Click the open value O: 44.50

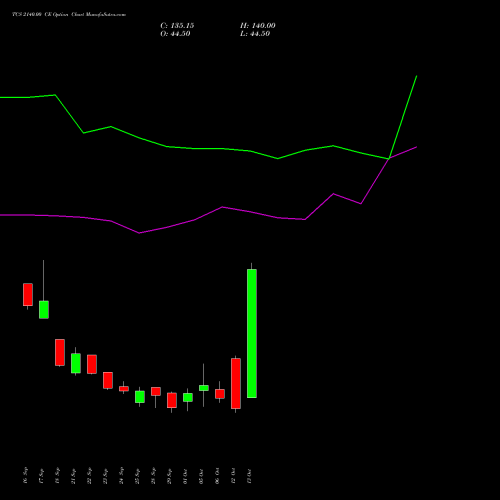175,34
